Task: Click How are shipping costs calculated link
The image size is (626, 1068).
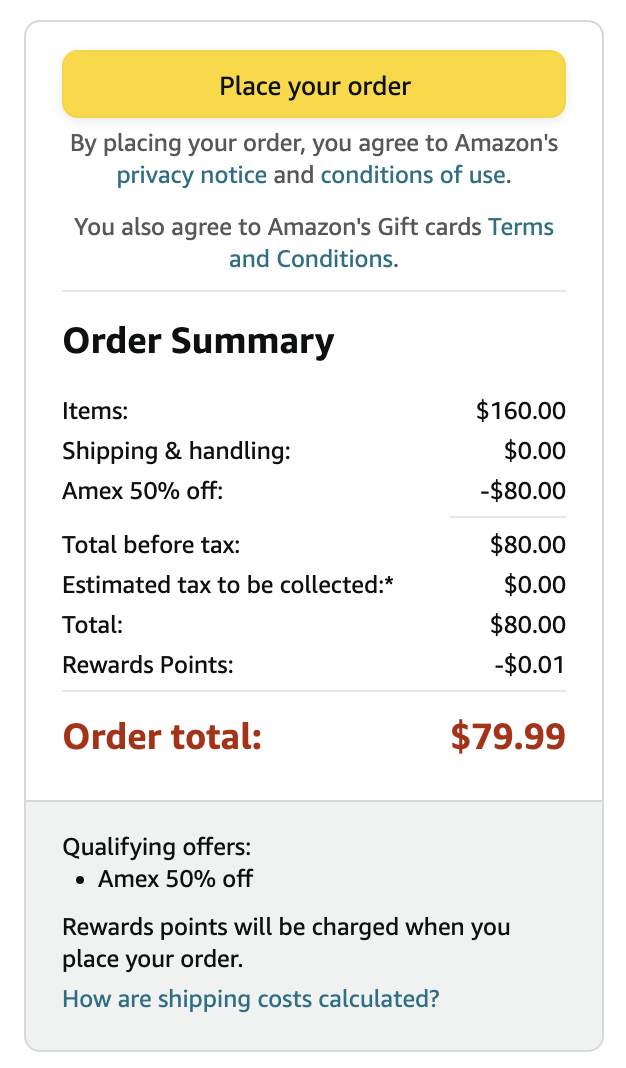Action: point(250,998)
